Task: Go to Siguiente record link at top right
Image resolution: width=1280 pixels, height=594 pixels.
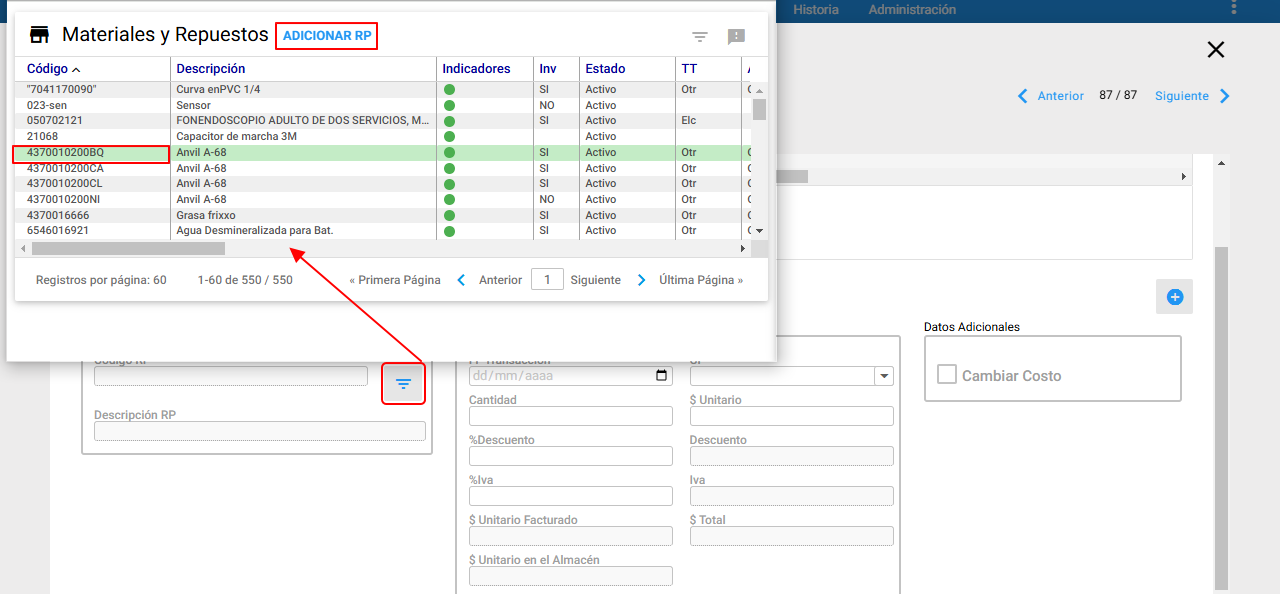Action: [x=1182, y=96]
